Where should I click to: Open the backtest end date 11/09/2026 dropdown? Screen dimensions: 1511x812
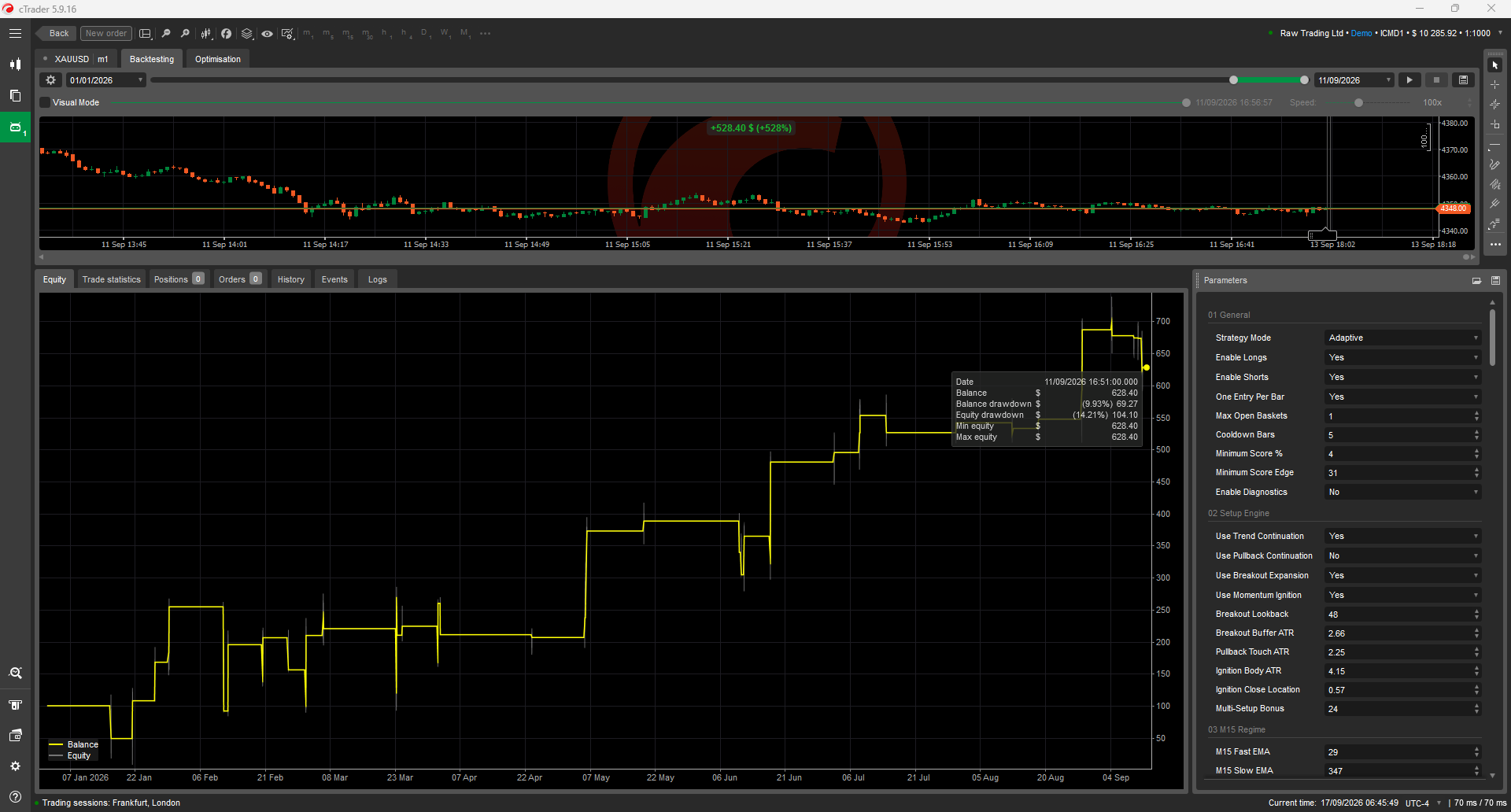click(1354, 80)
